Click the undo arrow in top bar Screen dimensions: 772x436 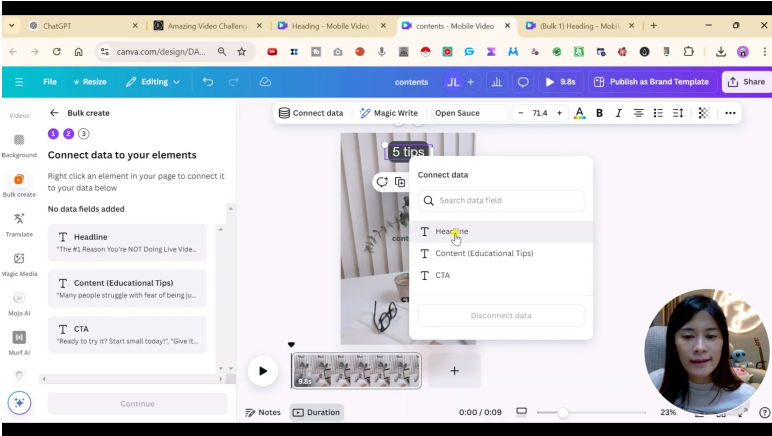208,82
